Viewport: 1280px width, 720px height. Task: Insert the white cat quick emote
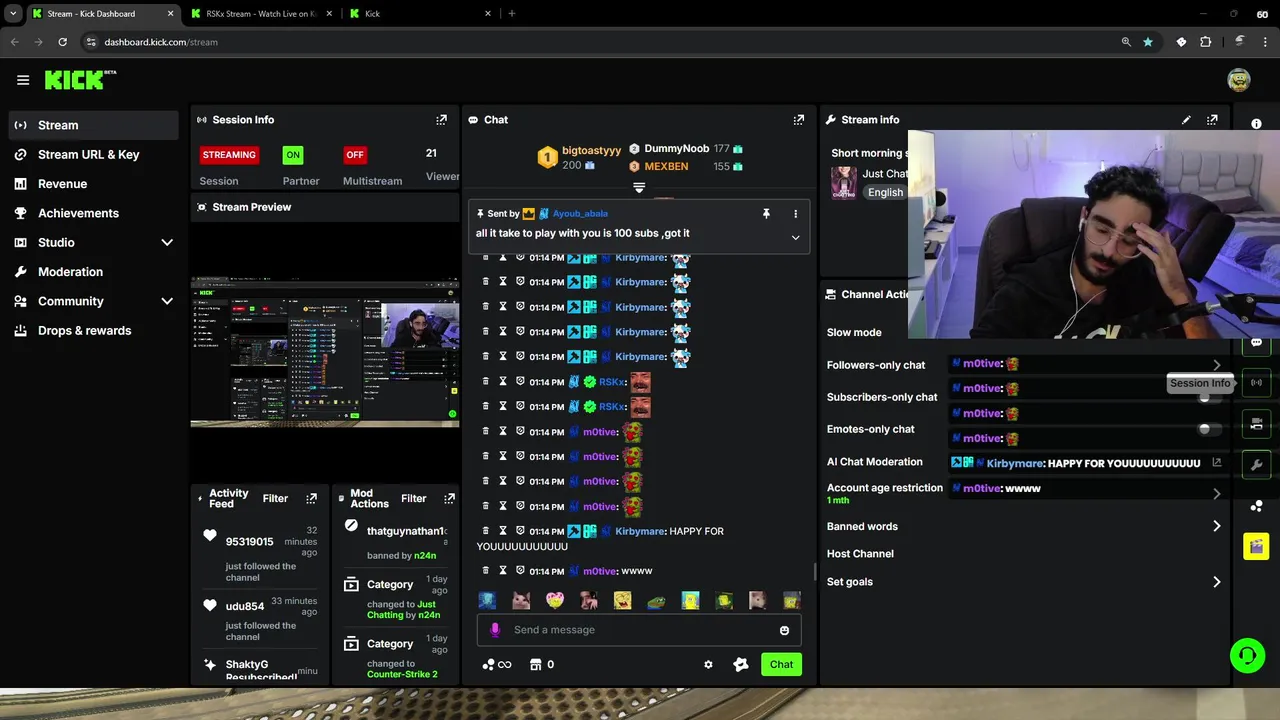(521, 601)
